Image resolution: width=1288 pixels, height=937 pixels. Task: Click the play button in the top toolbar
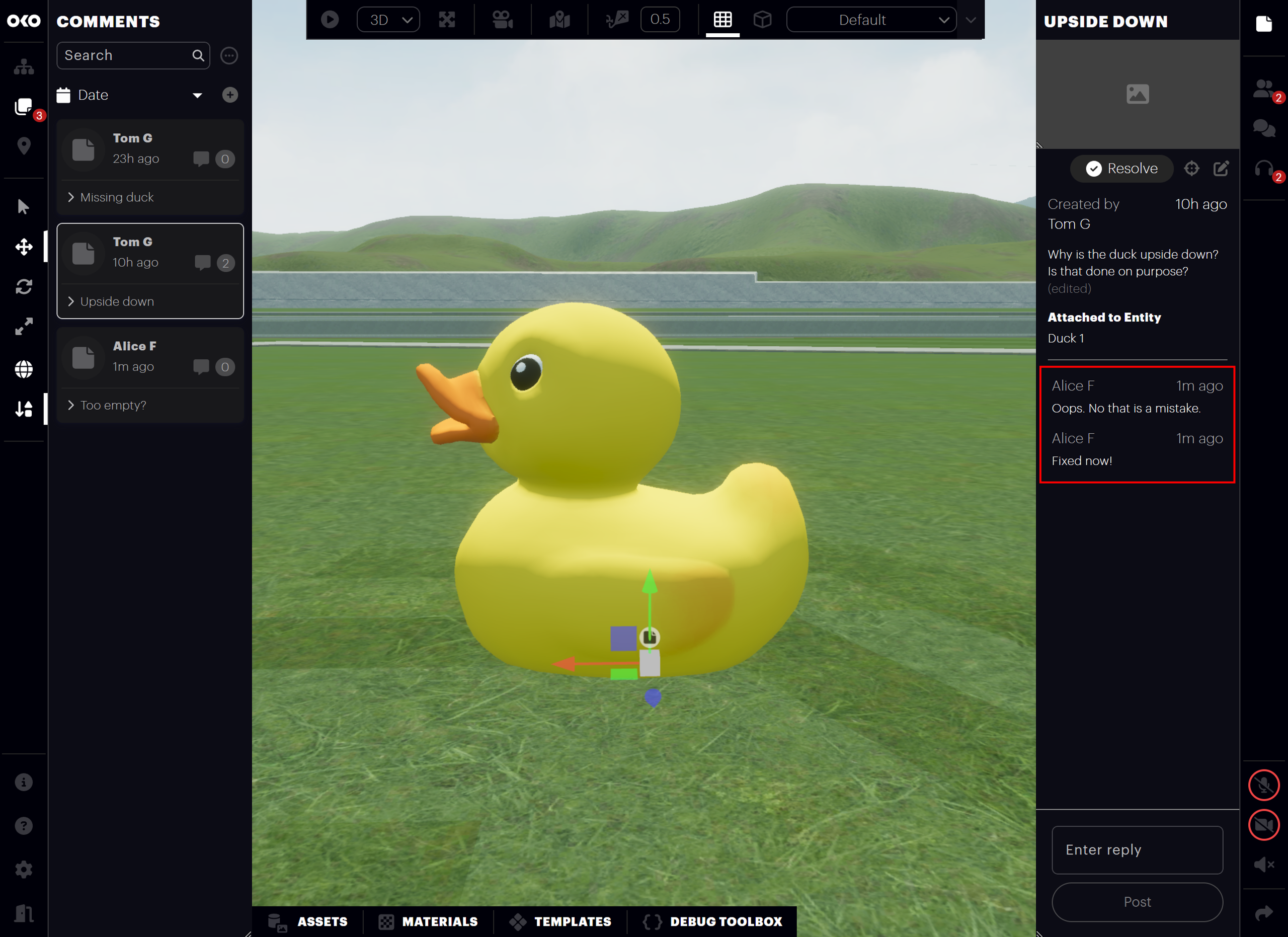[x=330, y=19]
